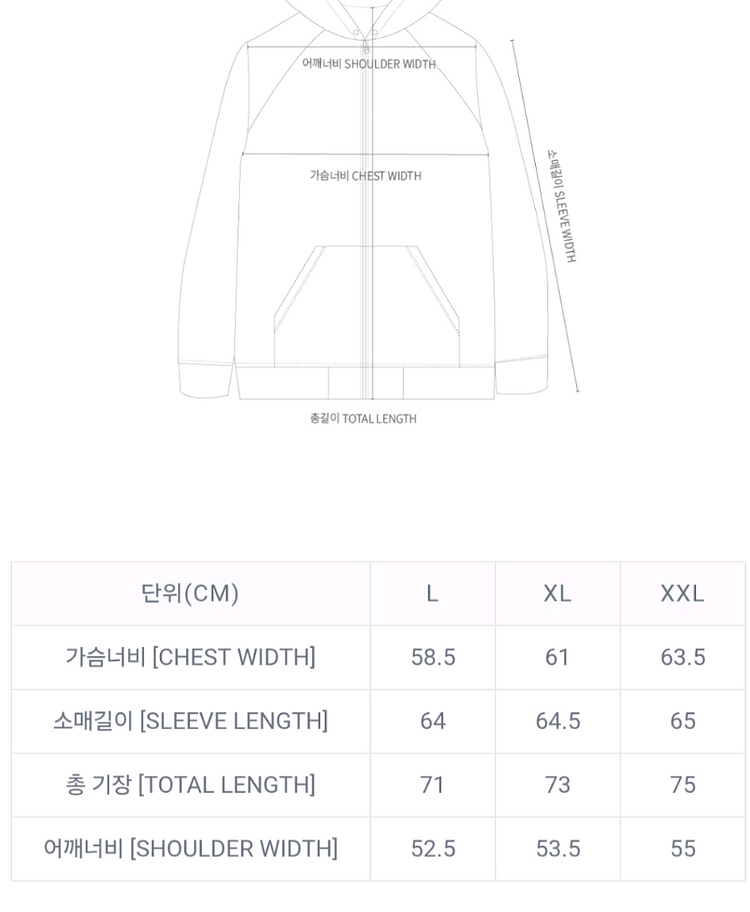
Task: Select the XL chest width value 61
Action: click(x=557, y=657)
